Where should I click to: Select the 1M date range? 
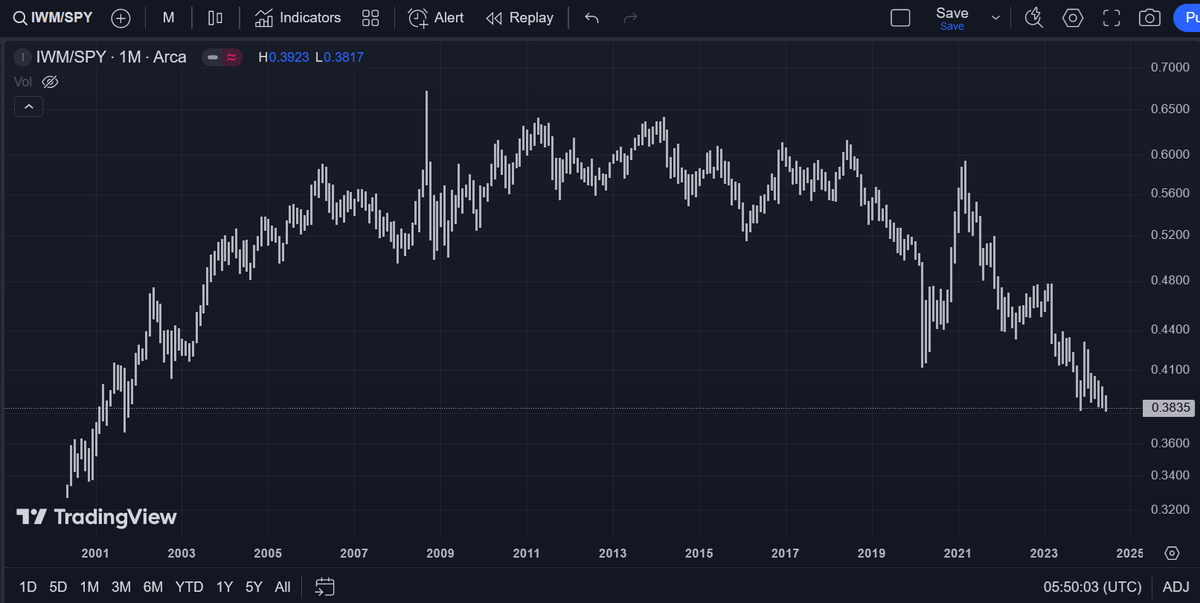(x=90, y=587)
